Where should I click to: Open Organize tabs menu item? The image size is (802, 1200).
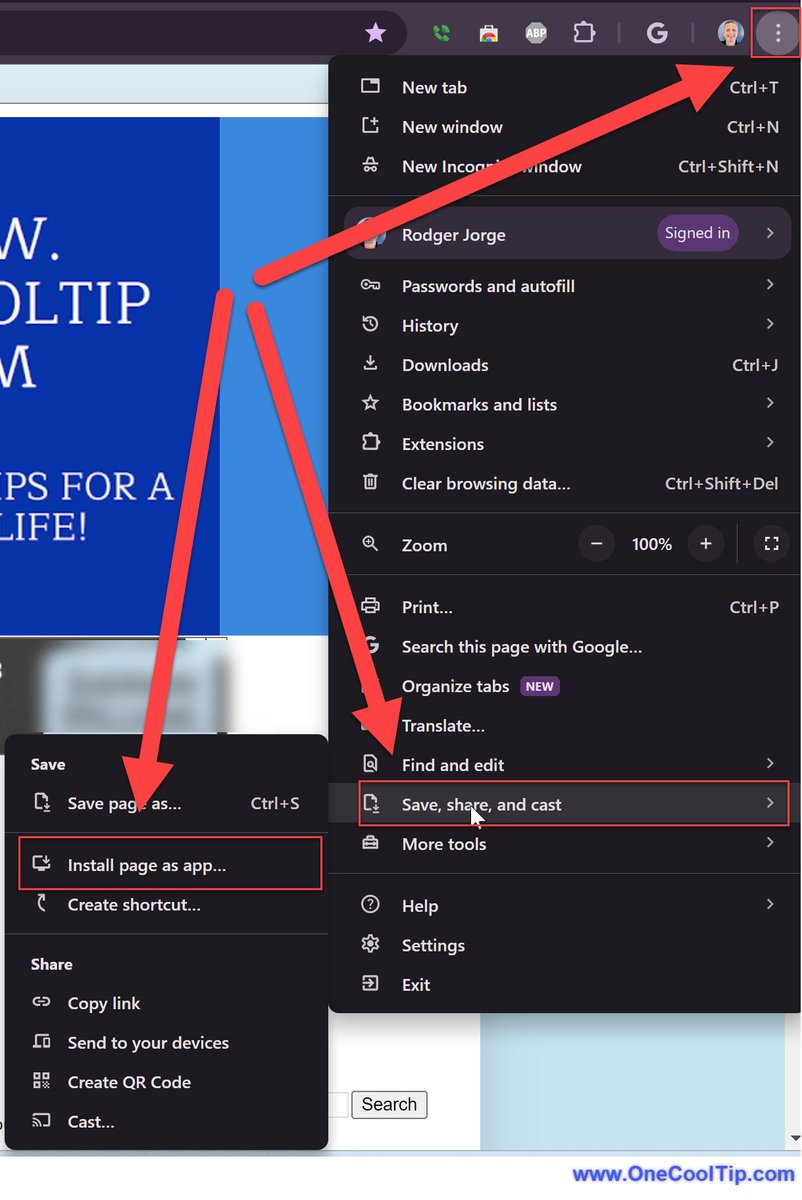pos(565,686)
